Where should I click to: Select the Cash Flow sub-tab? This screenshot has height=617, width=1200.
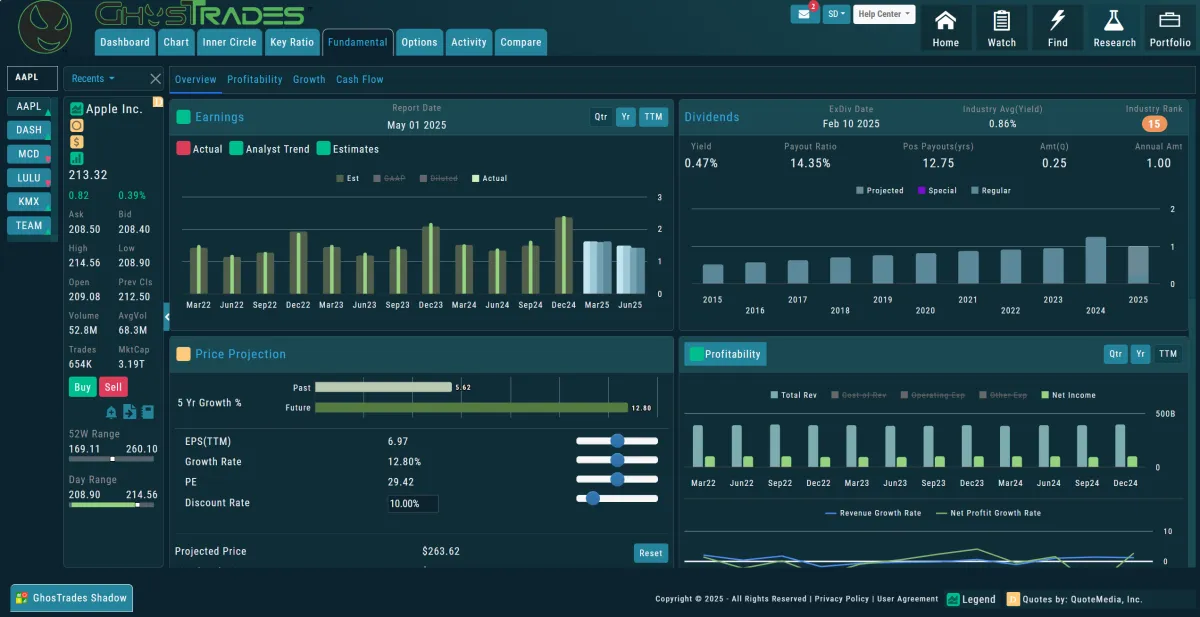pyautogui.click(x=360, y=79)
